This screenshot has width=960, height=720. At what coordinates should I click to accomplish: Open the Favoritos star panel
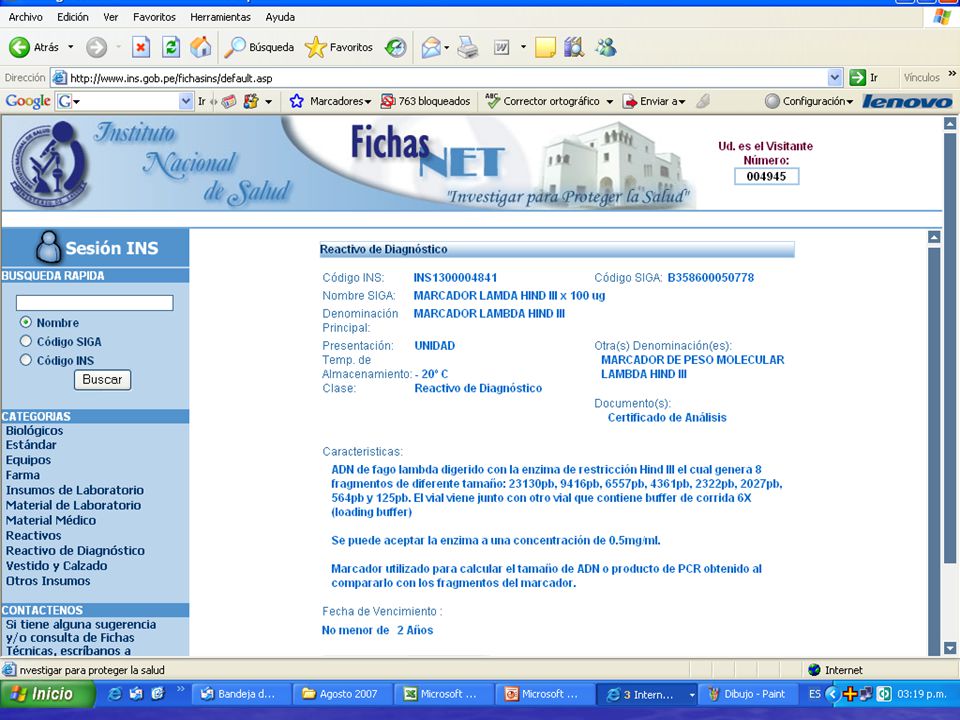tap(339, 47)
